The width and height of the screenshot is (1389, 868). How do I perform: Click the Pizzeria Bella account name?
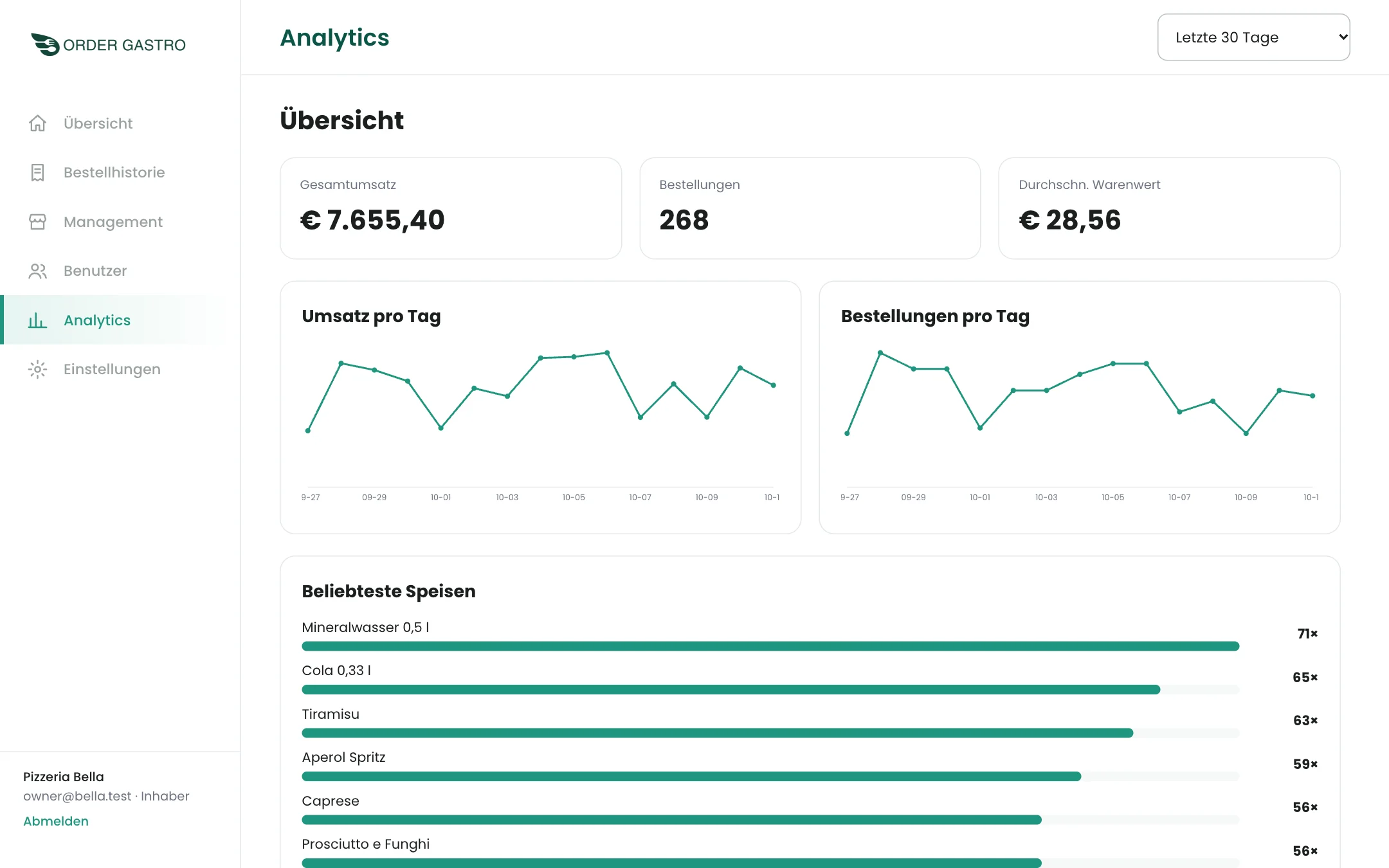coord(63,777)
